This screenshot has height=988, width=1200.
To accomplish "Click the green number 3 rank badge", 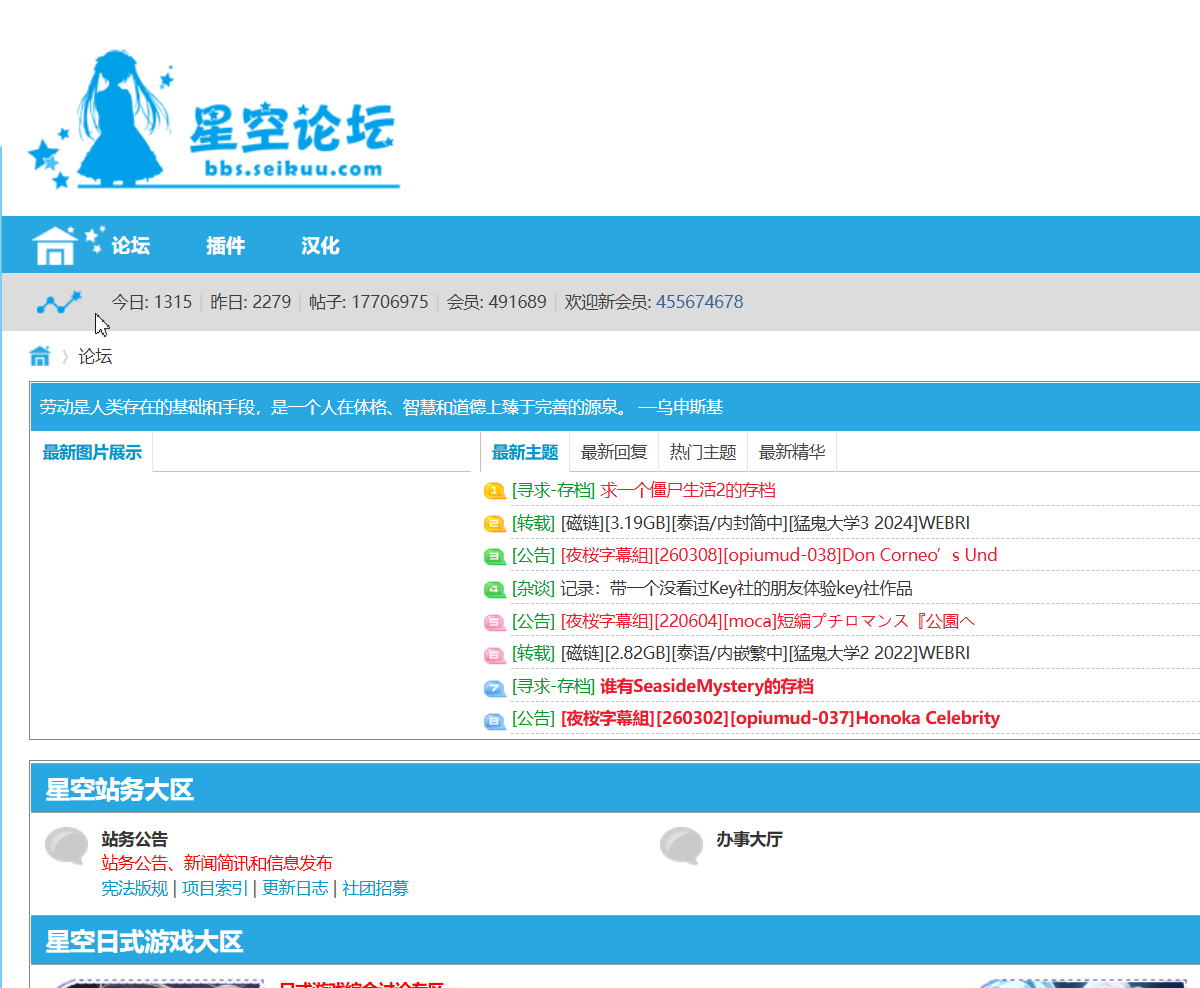I will pyautogui.click(x=494, y=556).
